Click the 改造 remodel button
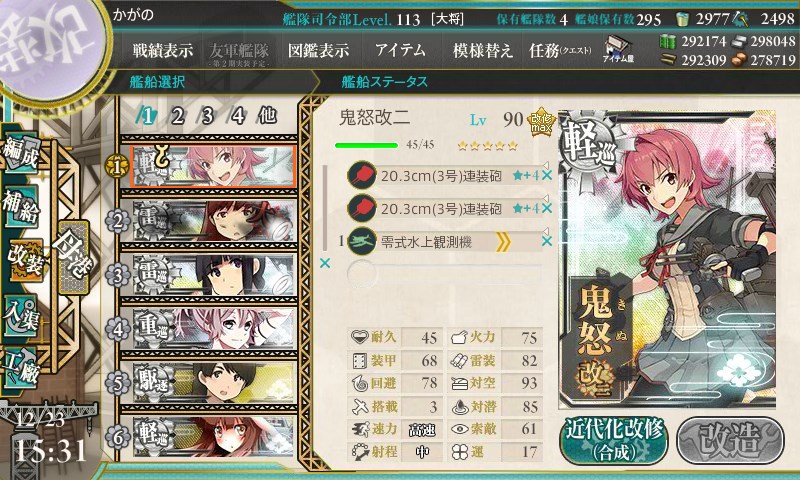Screen dimensions: 800x480 731,440
